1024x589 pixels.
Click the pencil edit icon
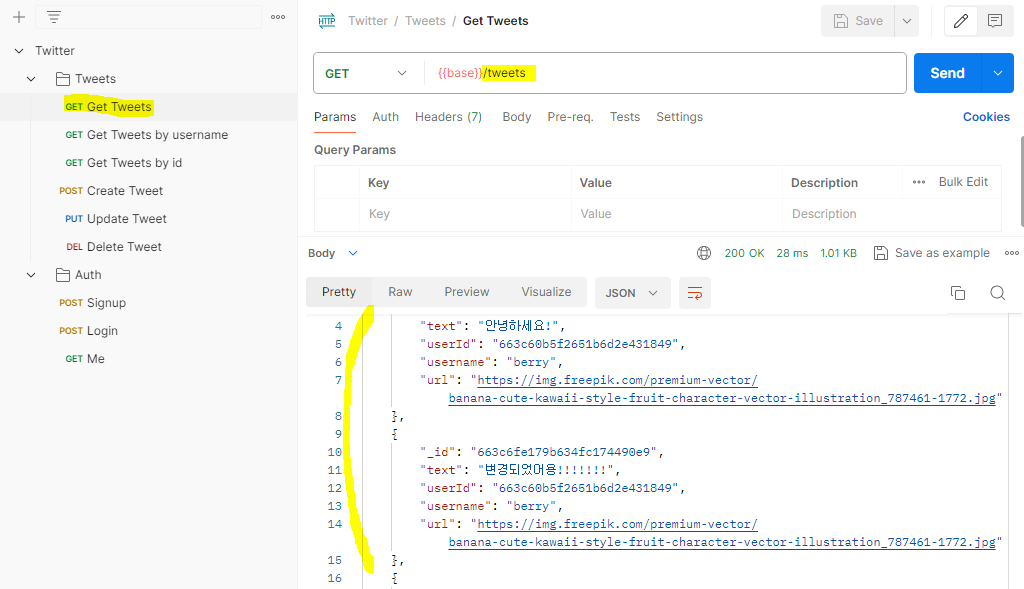(961, 21)
